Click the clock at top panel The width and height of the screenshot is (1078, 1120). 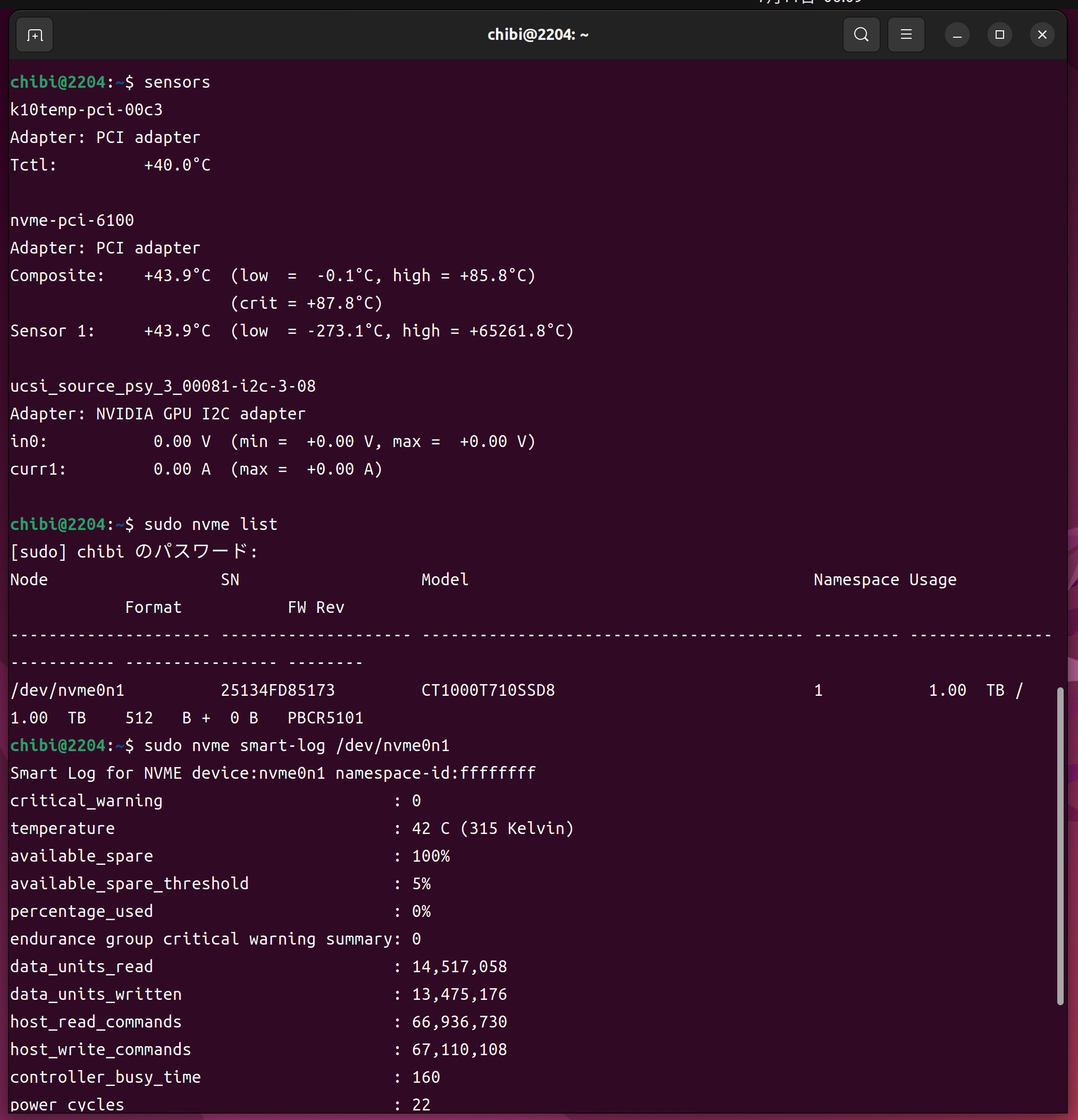click(811, 2)
